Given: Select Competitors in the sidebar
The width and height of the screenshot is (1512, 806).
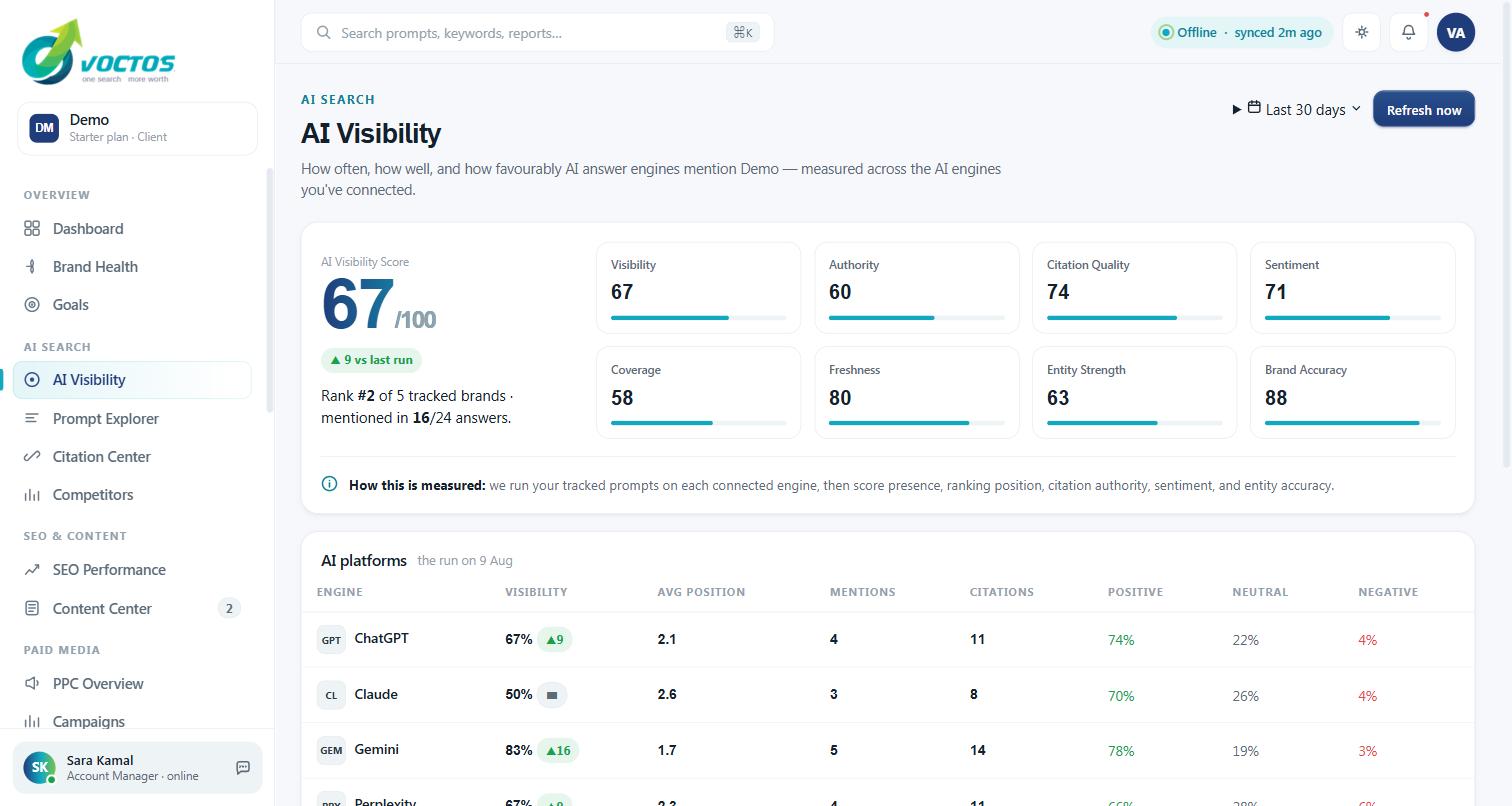Looking at the screenshot, I should pyautogui.click(x=132, y=495).
